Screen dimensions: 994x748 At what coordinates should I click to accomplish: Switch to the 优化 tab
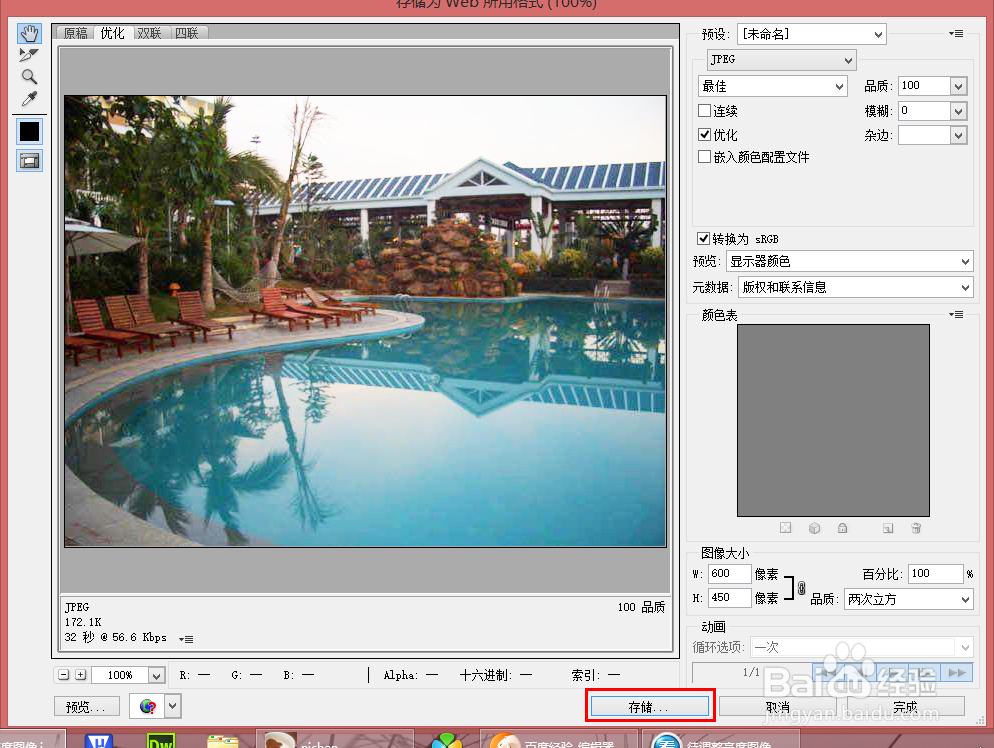tap(112, 33)
